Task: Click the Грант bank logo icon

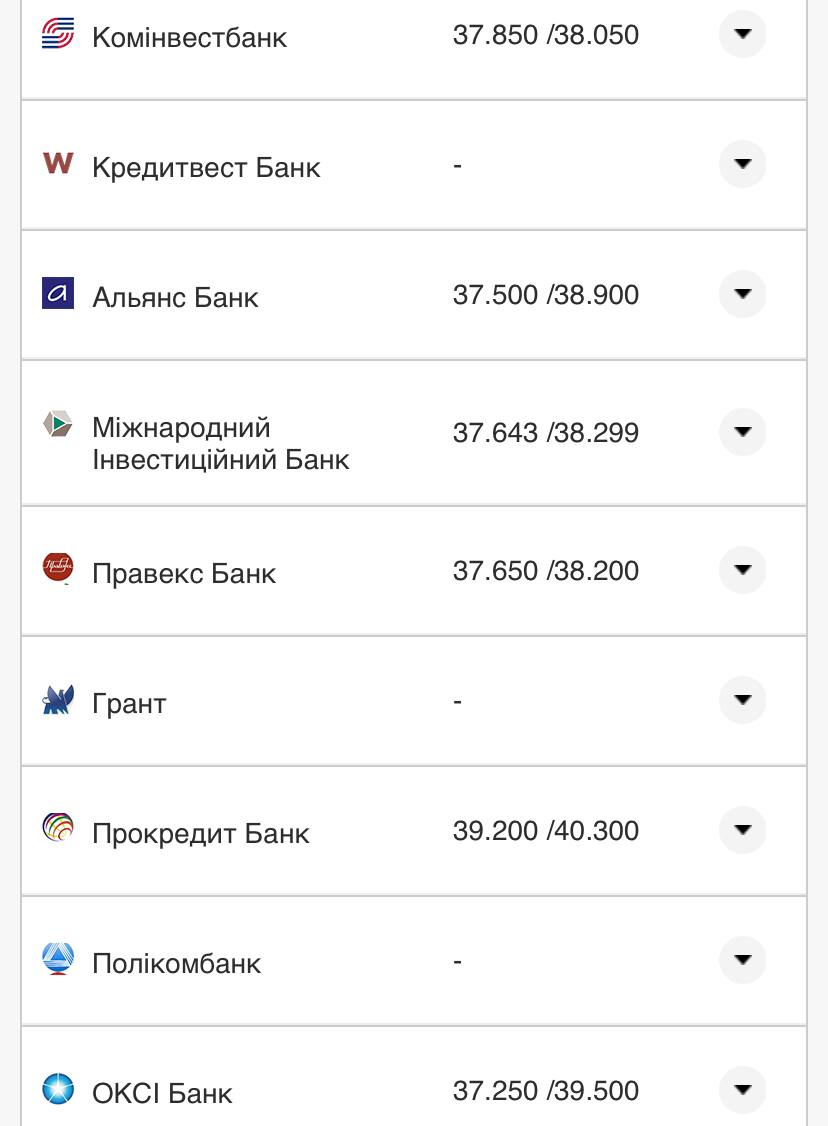Action: point(58,700)
